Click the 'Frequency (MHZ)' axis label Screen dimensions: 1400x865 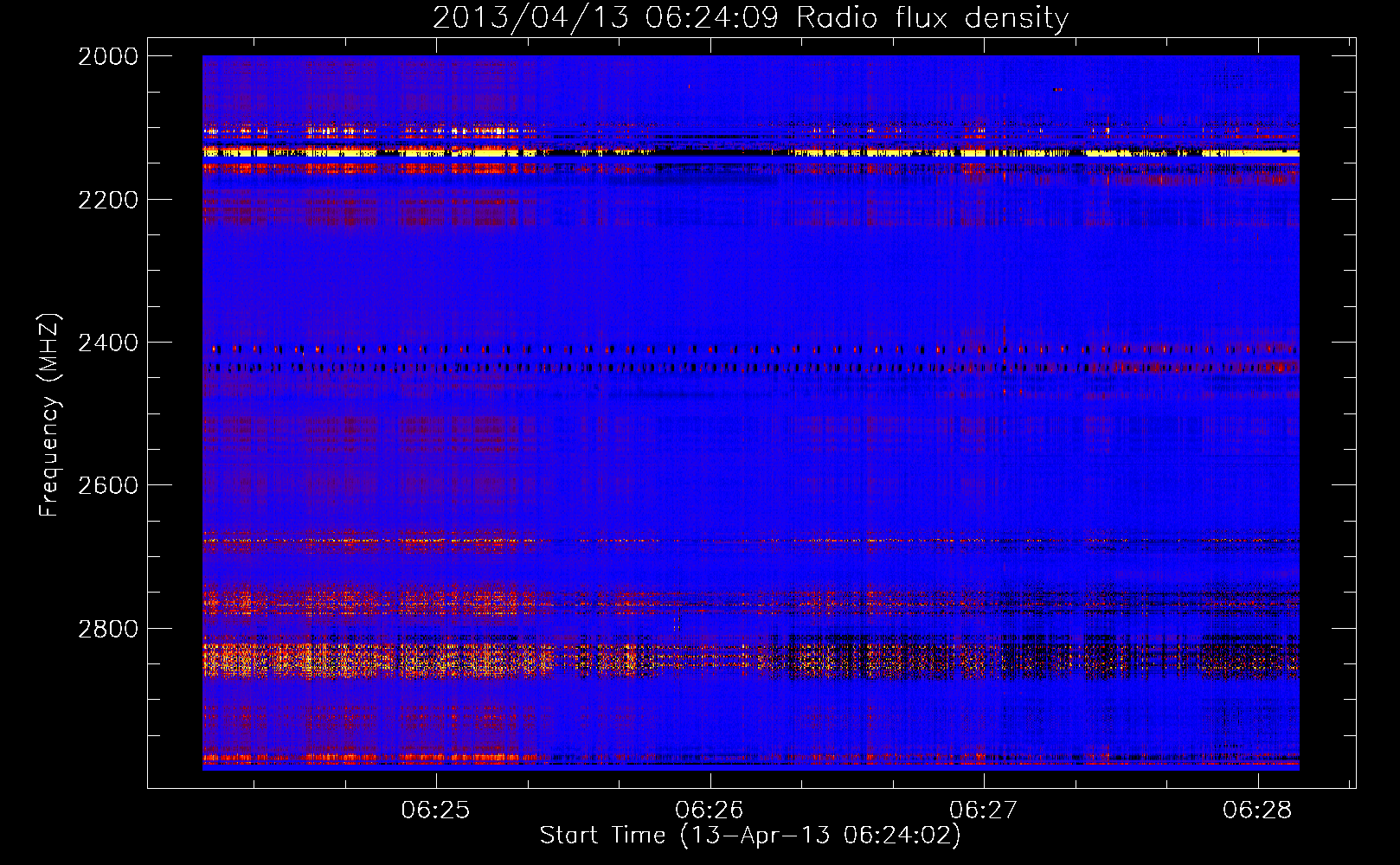click(x=49, y=414)
